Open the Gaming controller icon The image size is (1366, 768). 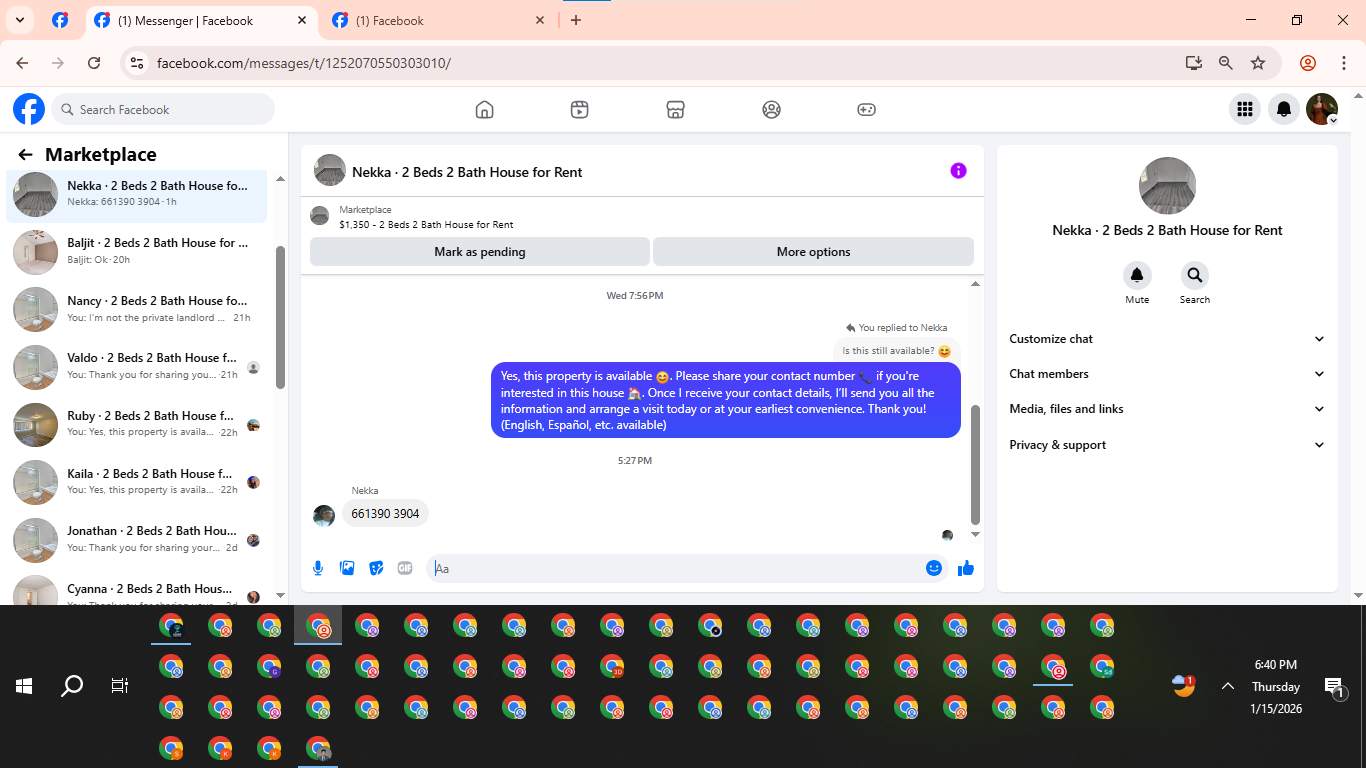coord(867,110)
